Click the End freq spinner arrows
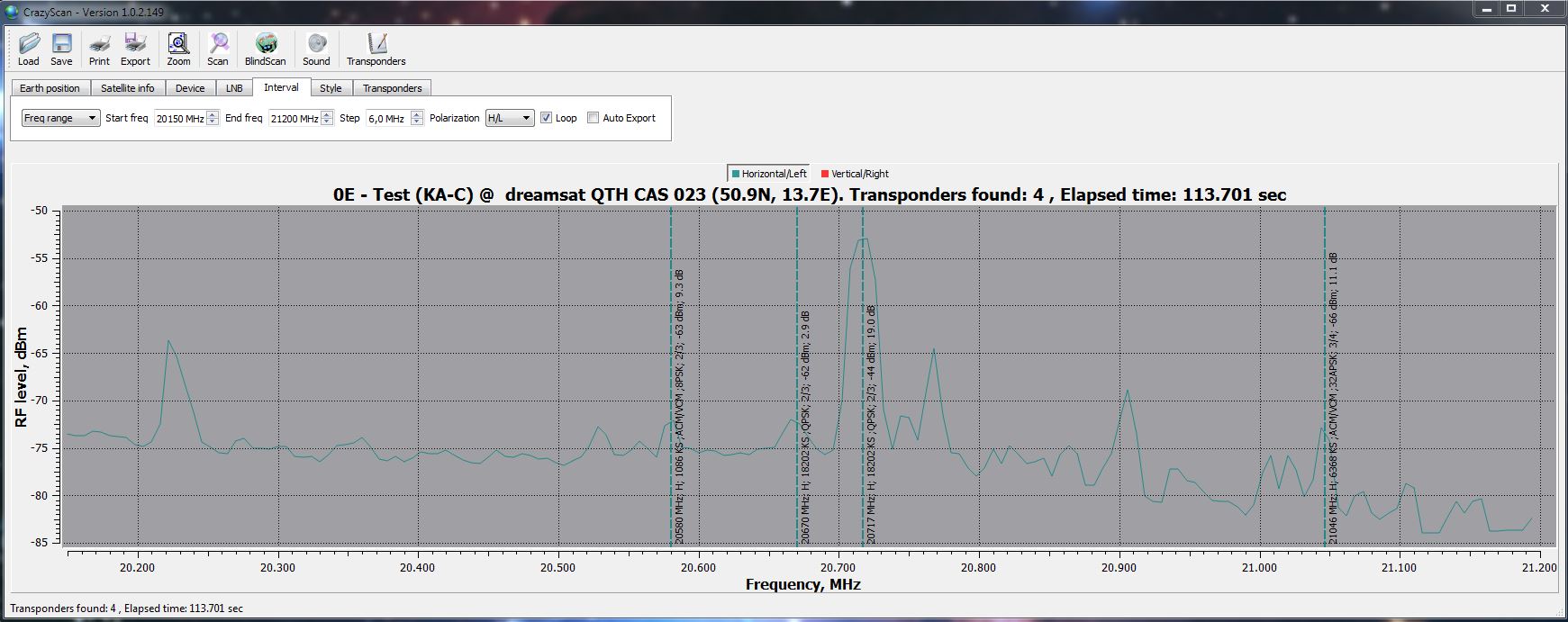The image size is (1568, 622). coord(327,118)
